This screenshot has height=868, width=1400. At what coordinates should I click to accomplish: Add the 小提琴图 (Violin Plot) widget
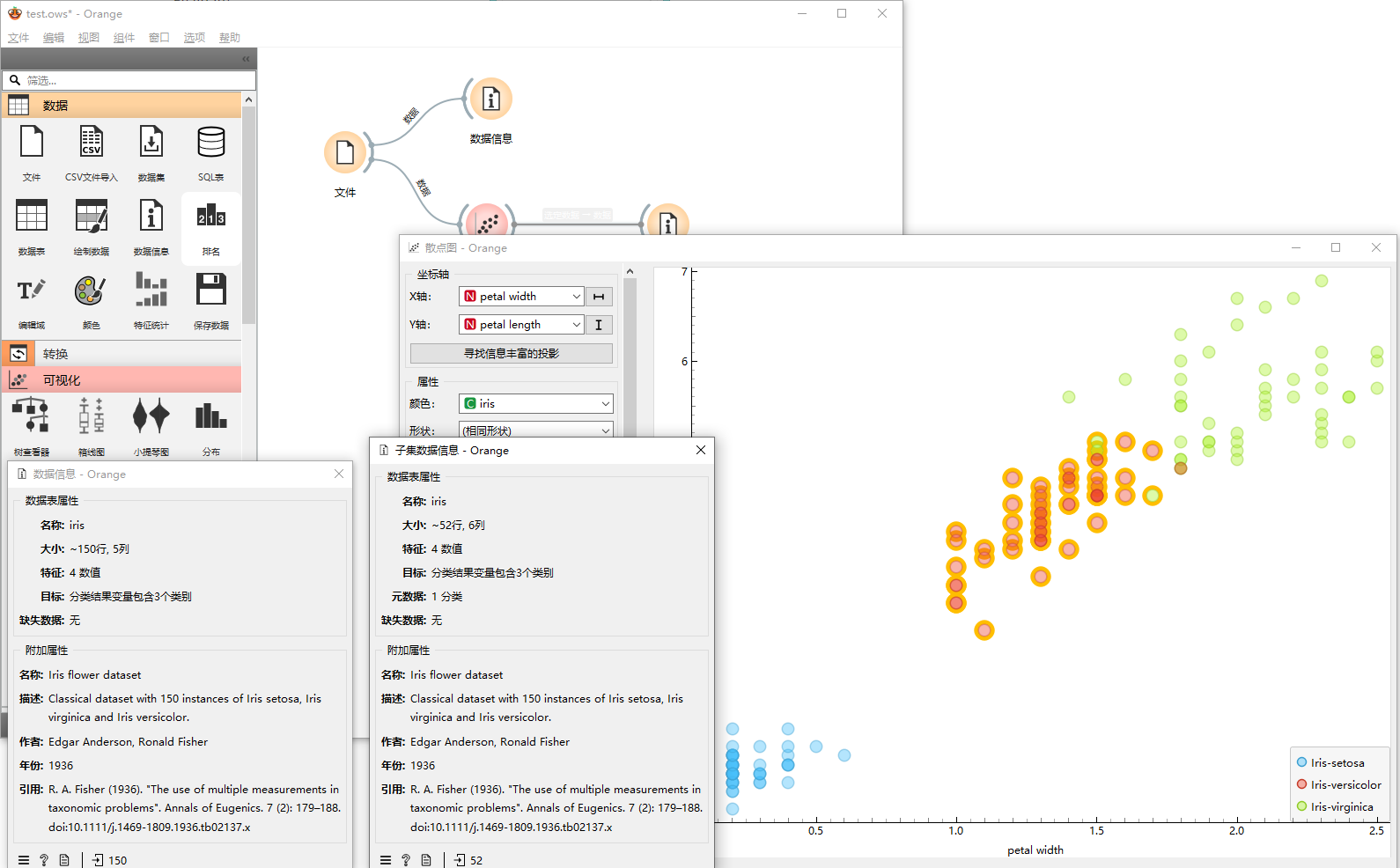[151, 426]
